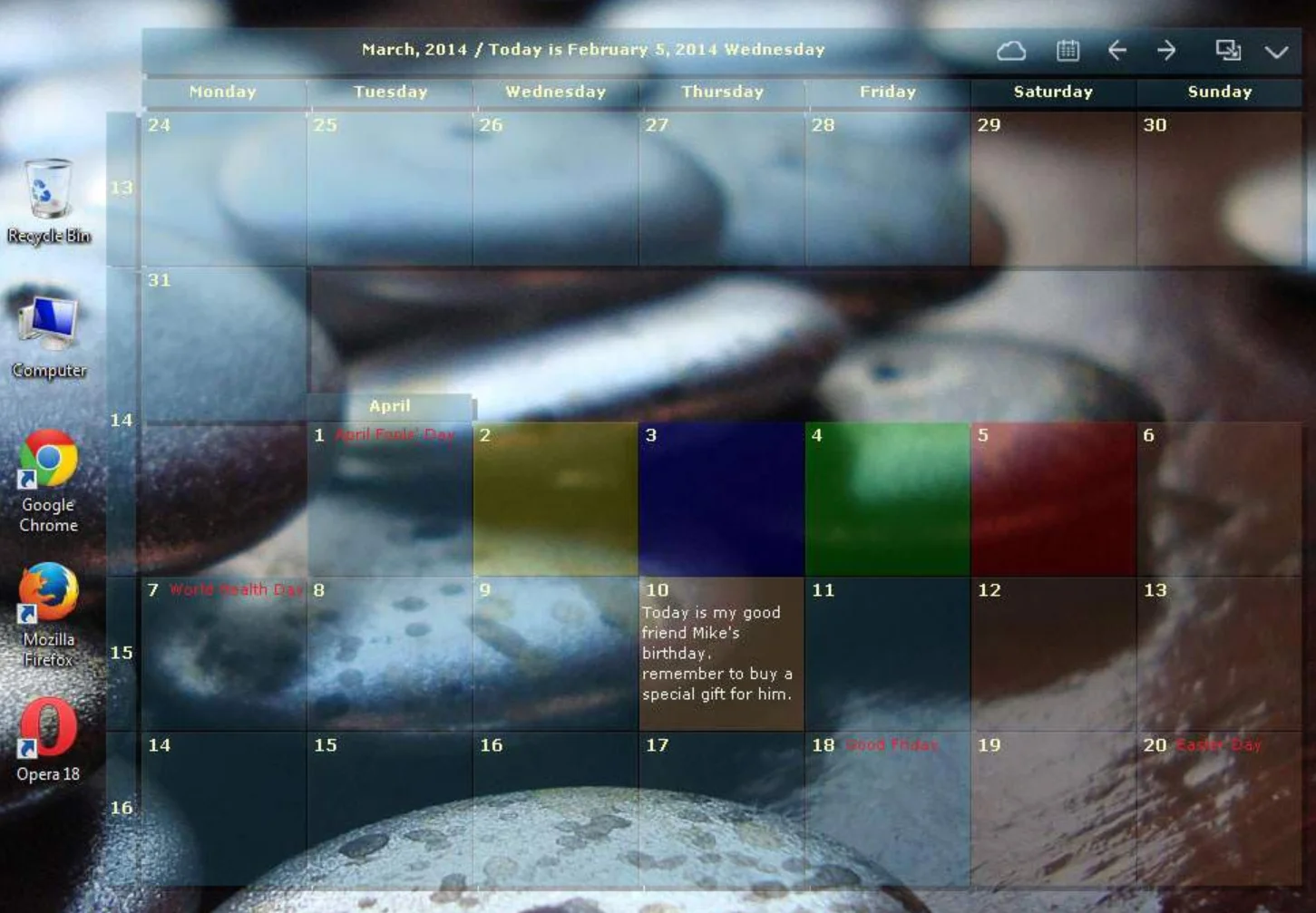Select March 29 Saturday cell
Viewport: 1316px width, 913px height.
(x=1053, y=189)
